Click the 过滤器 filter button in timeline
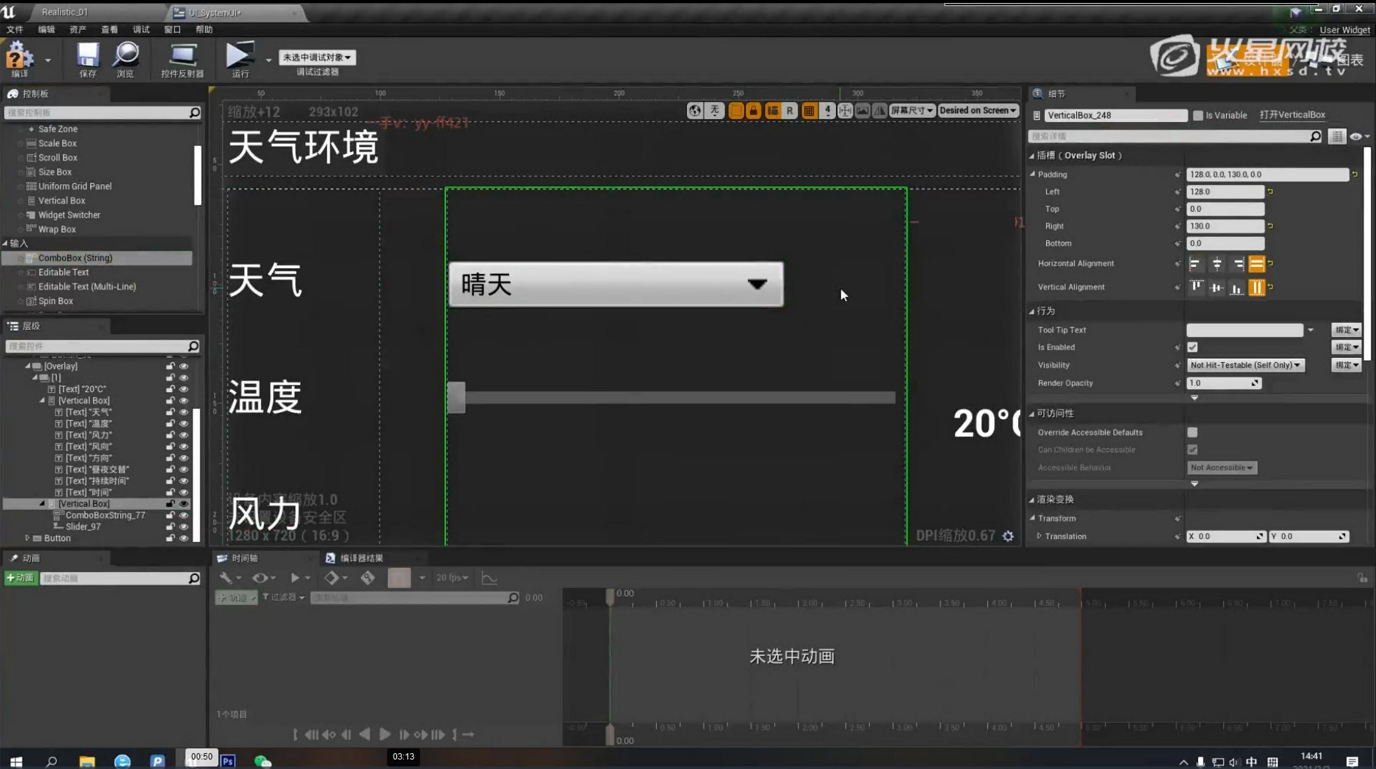 (x=284, y=598)
